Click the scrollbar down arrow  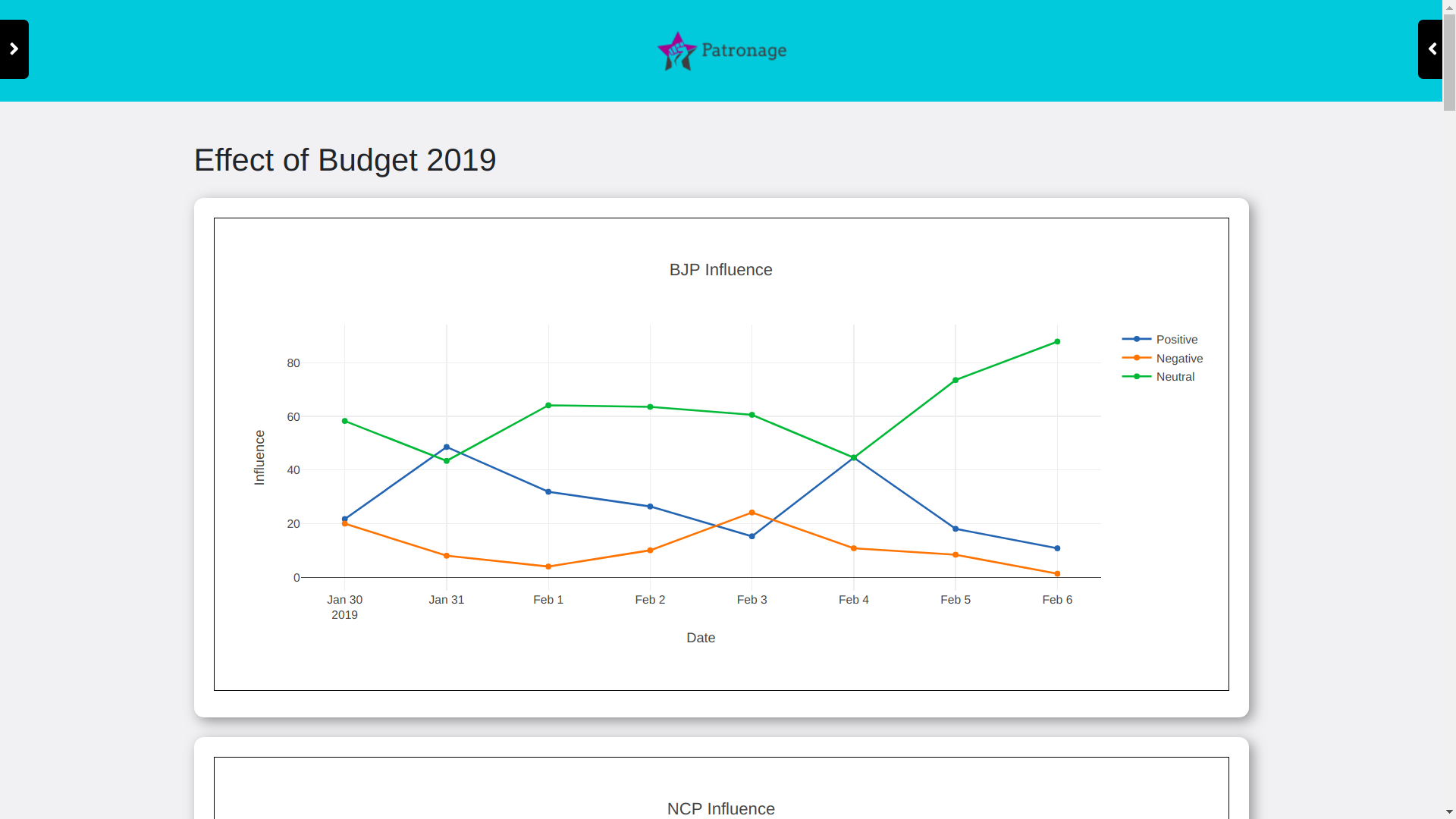(1449, 811)
